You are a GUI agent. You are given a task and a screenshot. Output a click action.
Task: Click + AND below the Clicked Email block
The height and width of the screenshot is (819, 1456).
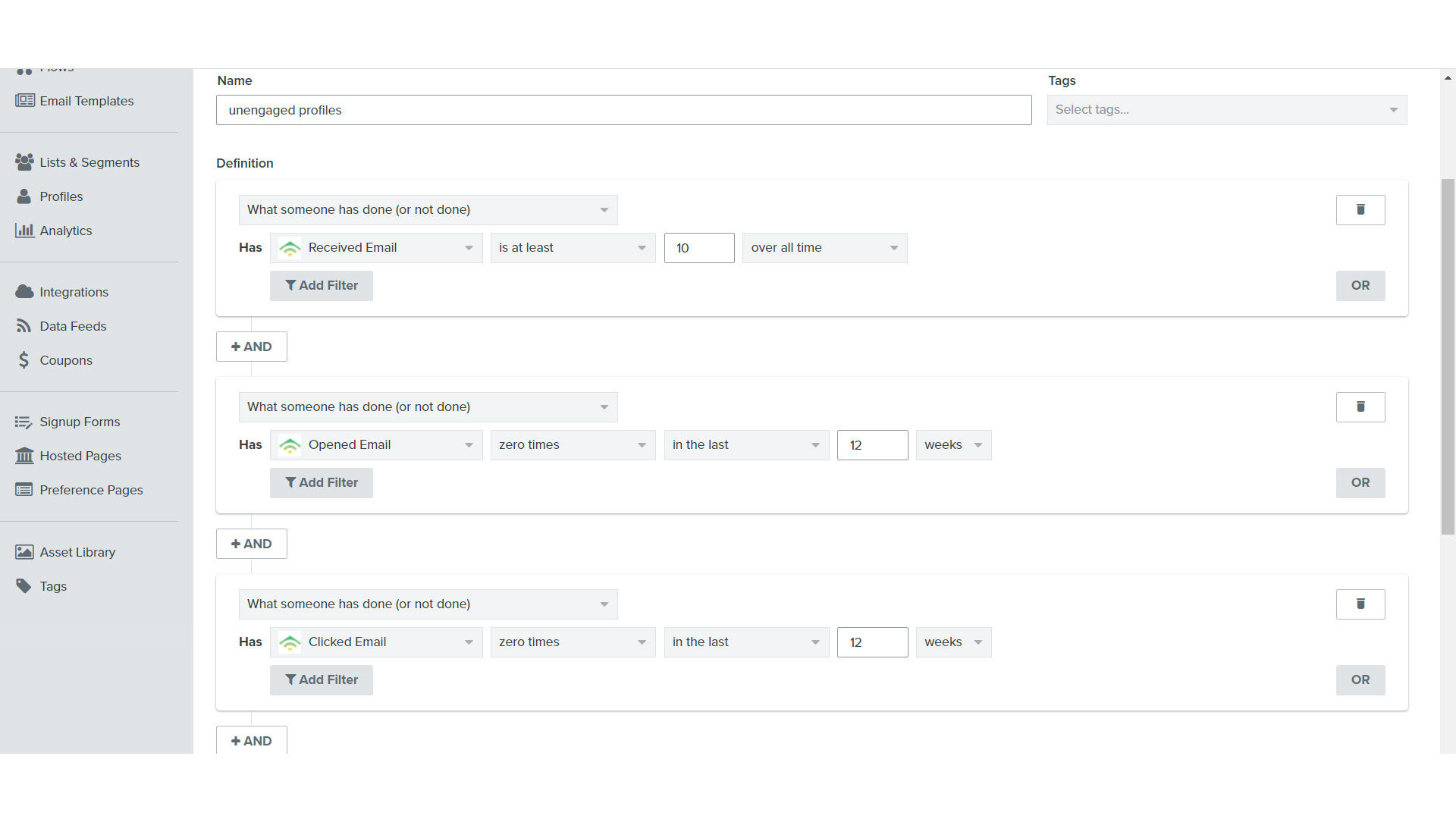click(x=252, y=740)
